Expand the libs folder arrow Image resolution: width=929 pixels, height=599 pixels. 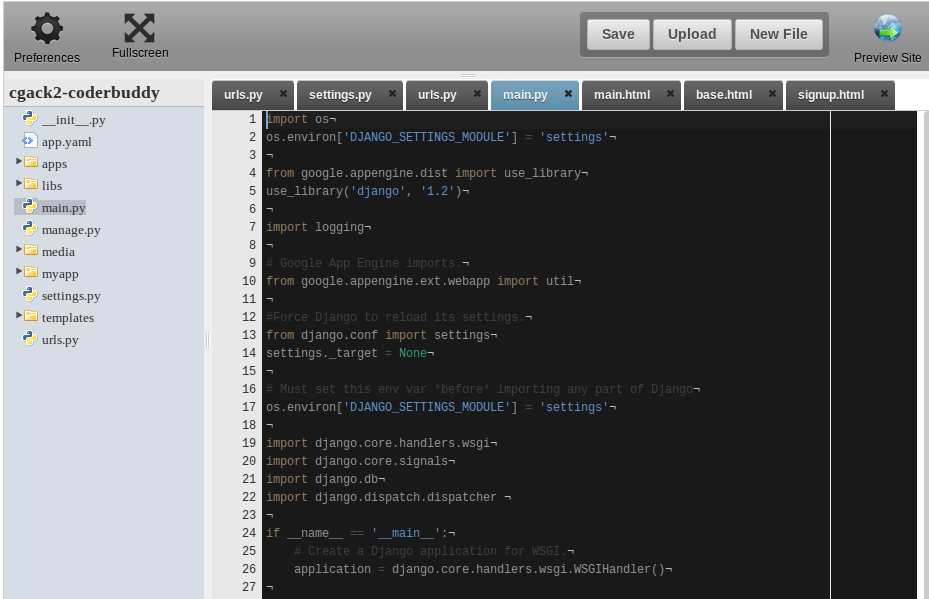19,183
